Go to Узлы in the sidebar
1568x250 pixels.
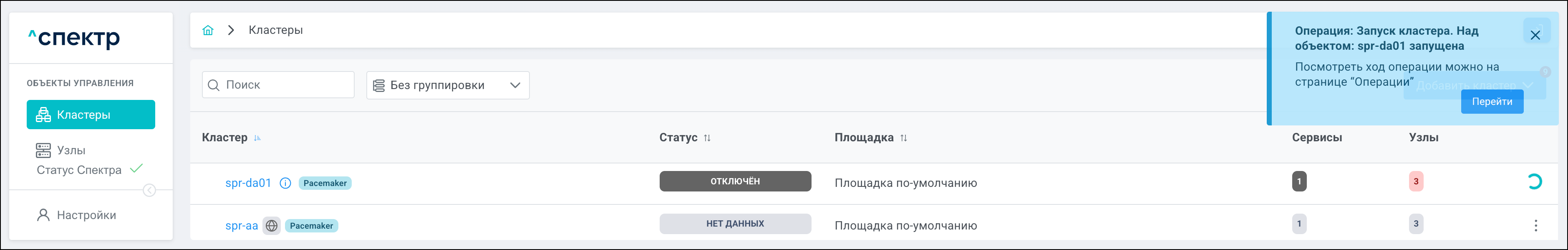(x=71, y=150)
